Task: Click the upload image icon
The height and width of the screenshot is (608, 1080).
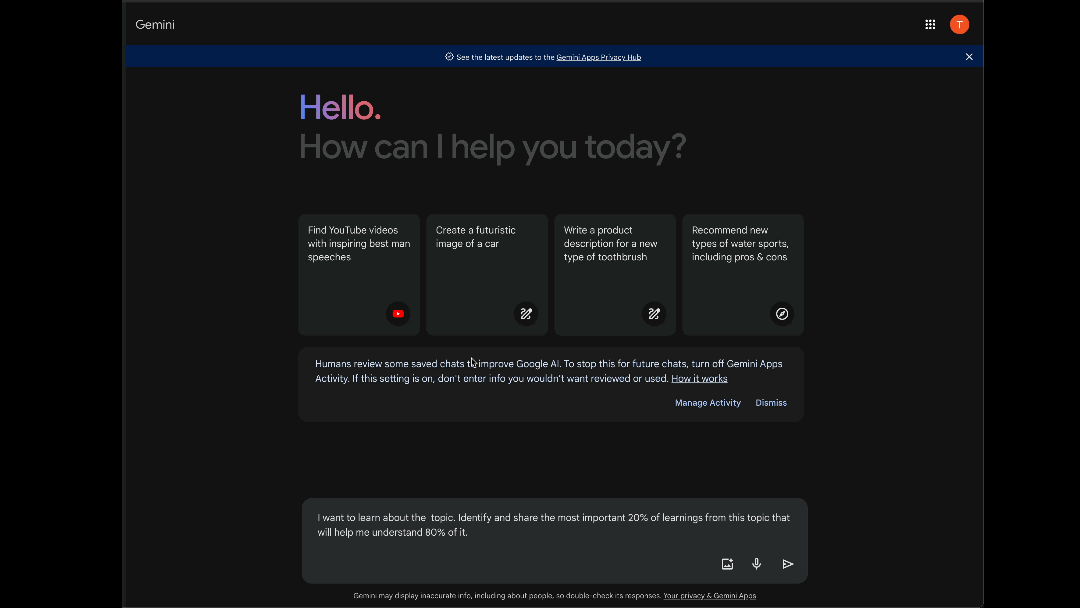Action: pyautogui.click(x=727, y=564)
